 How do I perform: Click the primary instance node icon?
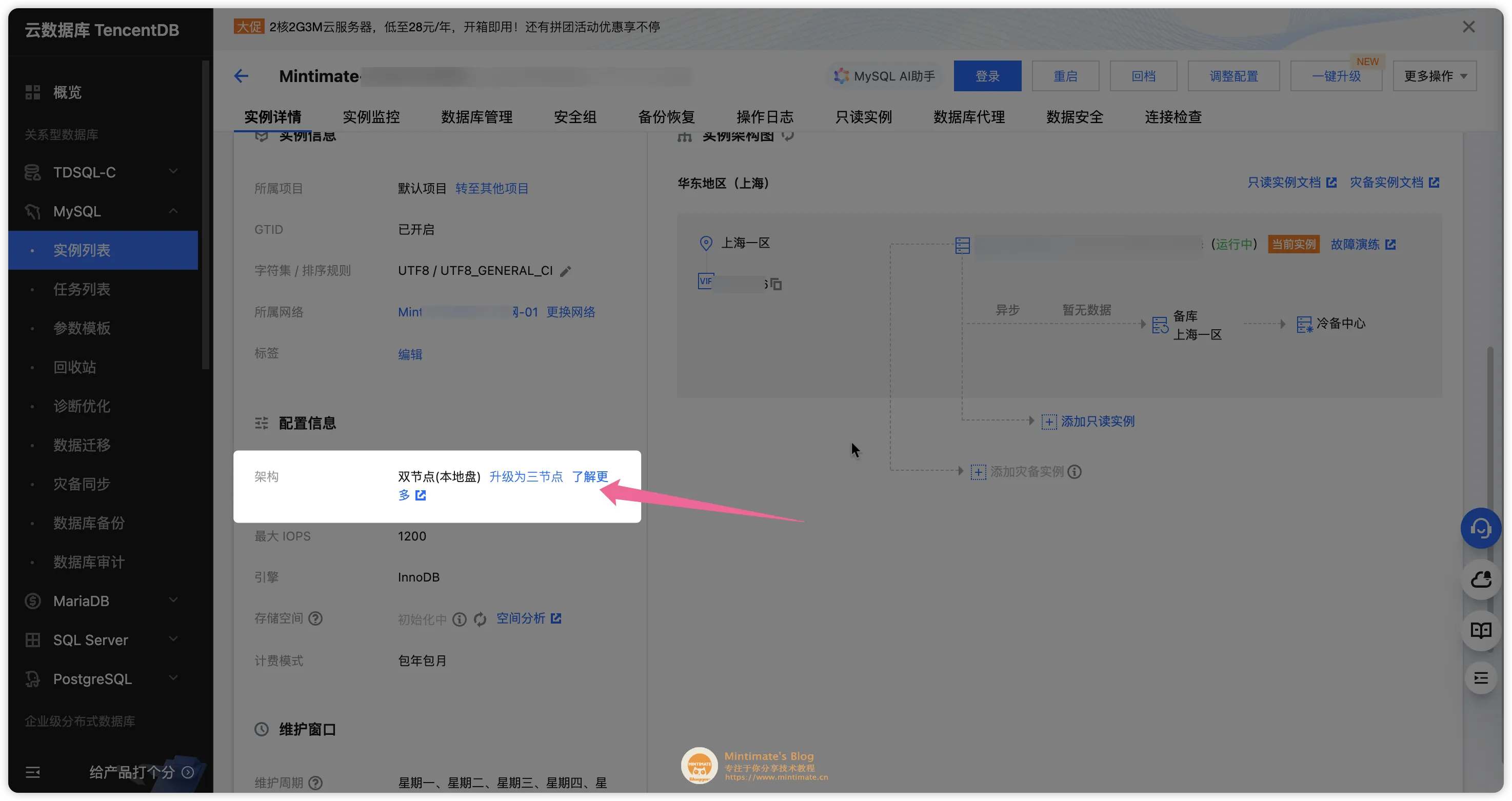pyautogui.click(x=962, y=245)
